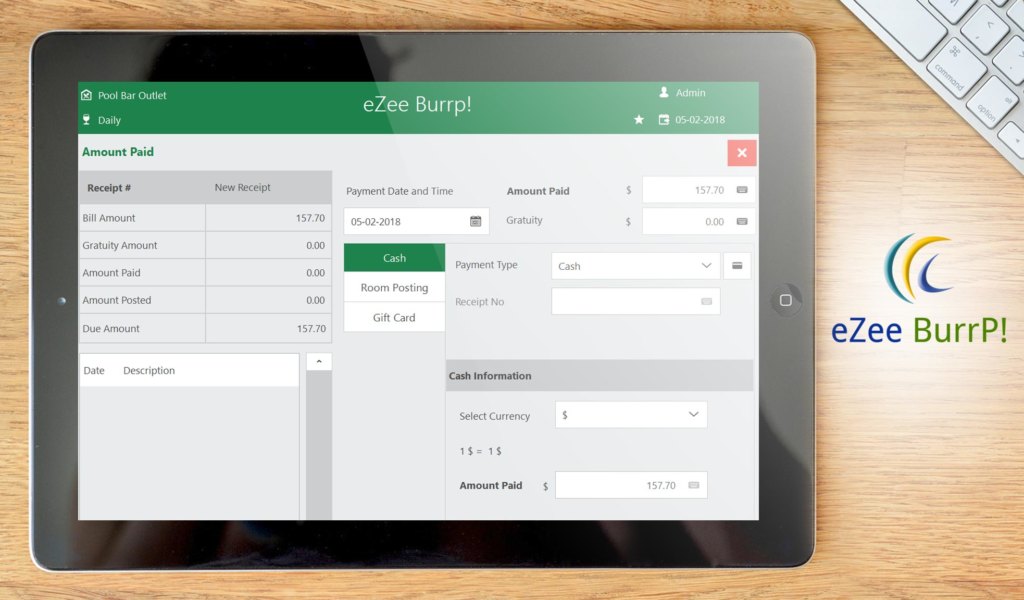Click the header calendar icon beside 05-02-2018
The image size is (1024, 600).
(x=664, y=120)
